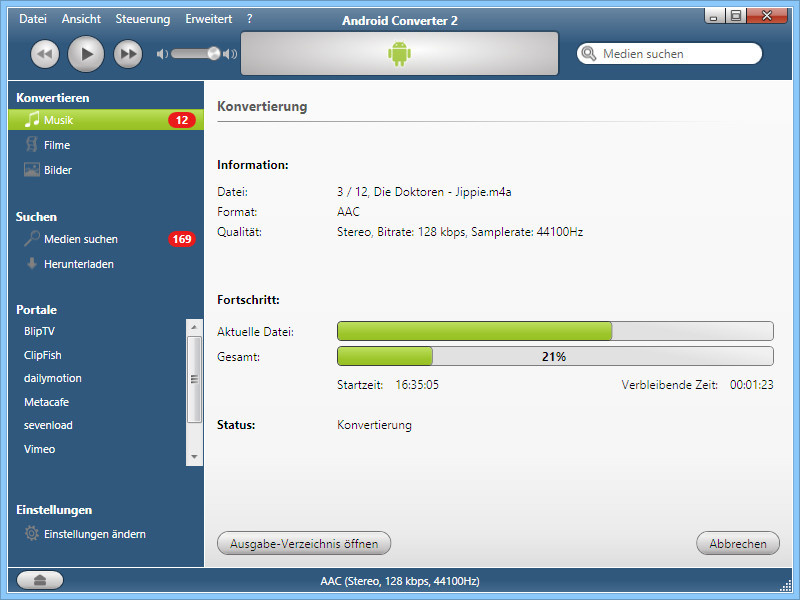Click Ausgabe-Verzeichnis öffnen button
800x600 pixels.
click(x=304, y=543)
